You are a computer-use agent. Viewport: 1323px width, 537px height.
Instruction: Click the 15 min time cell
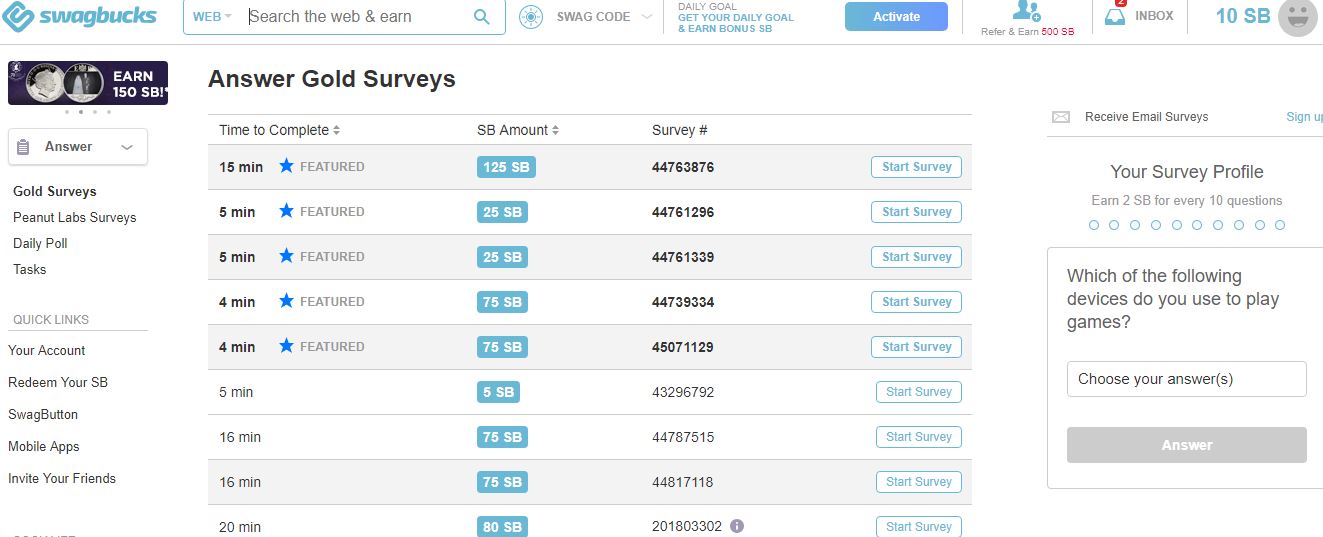[x=241, y=167]
